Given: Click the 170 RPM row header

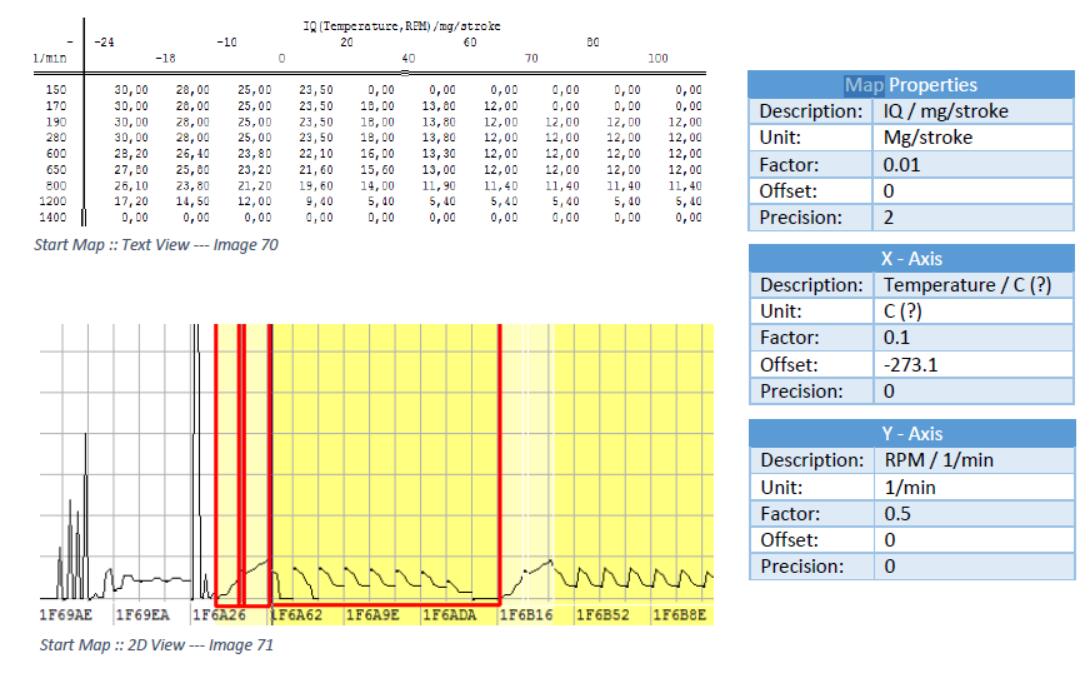Looking at the screenshot, I should pyautogui.click(x=56, y=106).
